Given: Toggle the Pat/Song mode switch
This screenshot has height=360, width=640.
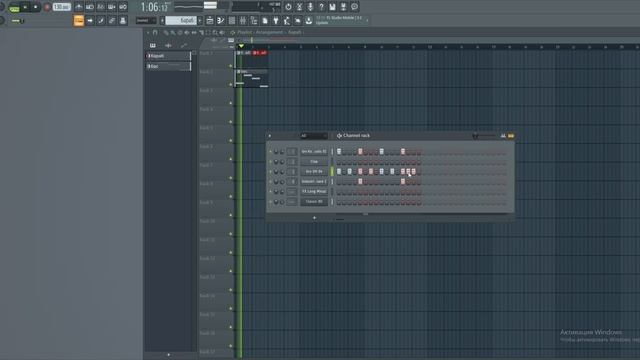Looking at the screenshot, I should point(14,8).
